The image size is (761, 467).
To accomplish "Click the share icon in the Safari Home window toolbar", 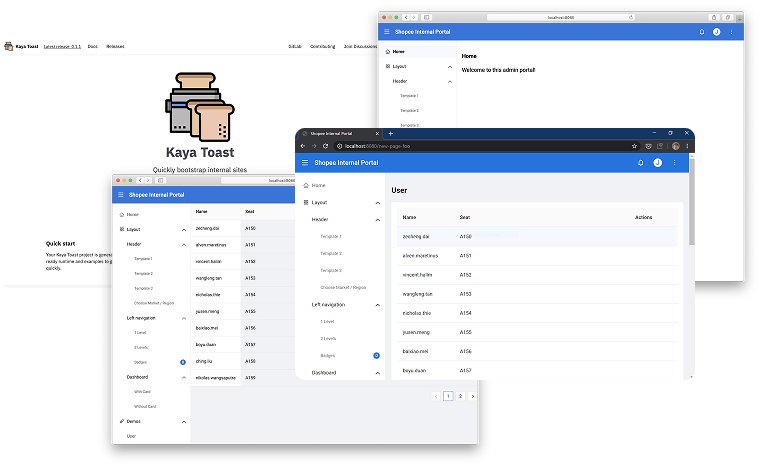I will pyautogui.click(x=714, y=17).
